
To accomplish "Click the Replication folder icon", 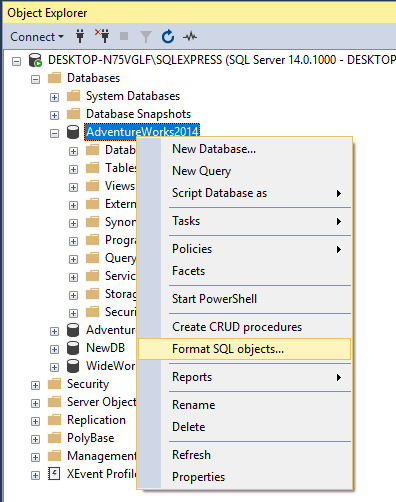I will [54, 420].
